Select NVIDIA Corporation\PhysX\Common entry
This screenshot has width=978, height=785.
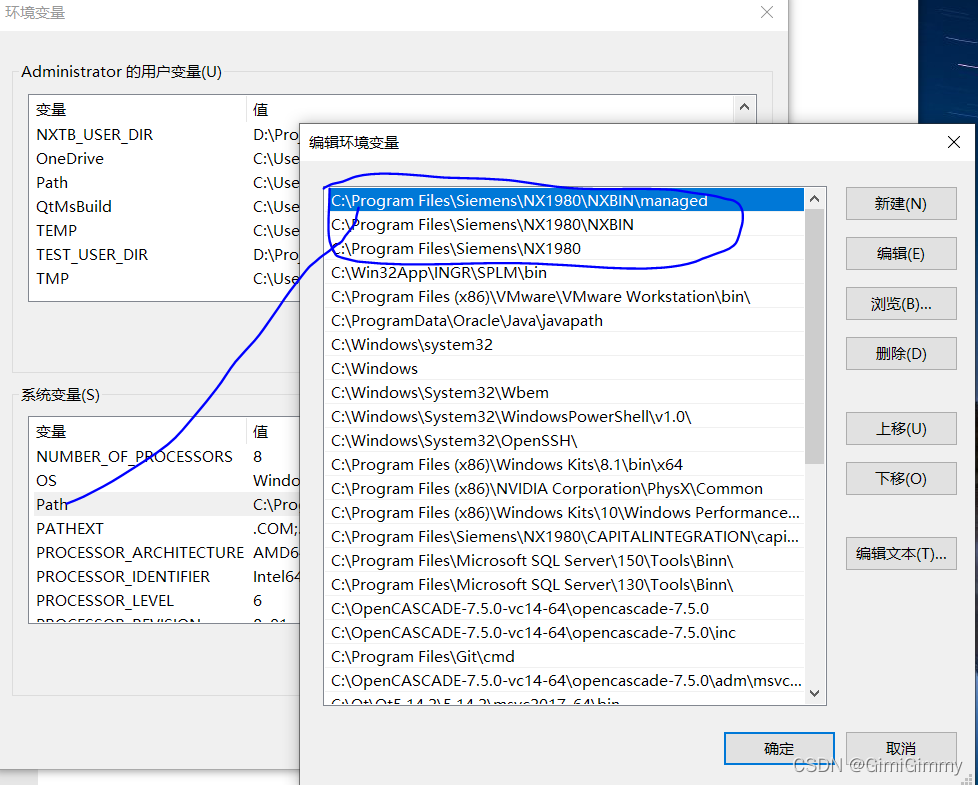pyautogui.click(x=566, y=488)
